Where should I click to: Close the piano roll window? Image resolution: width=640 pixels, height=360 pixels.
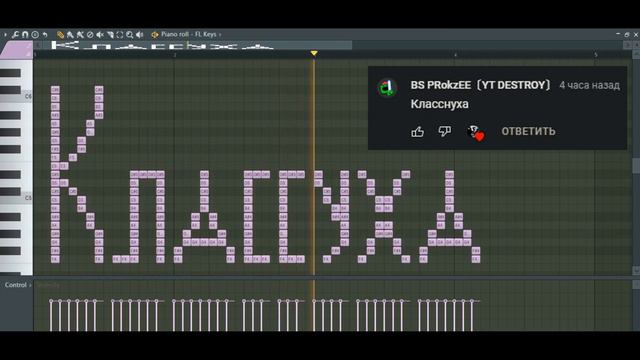point(636,35)
